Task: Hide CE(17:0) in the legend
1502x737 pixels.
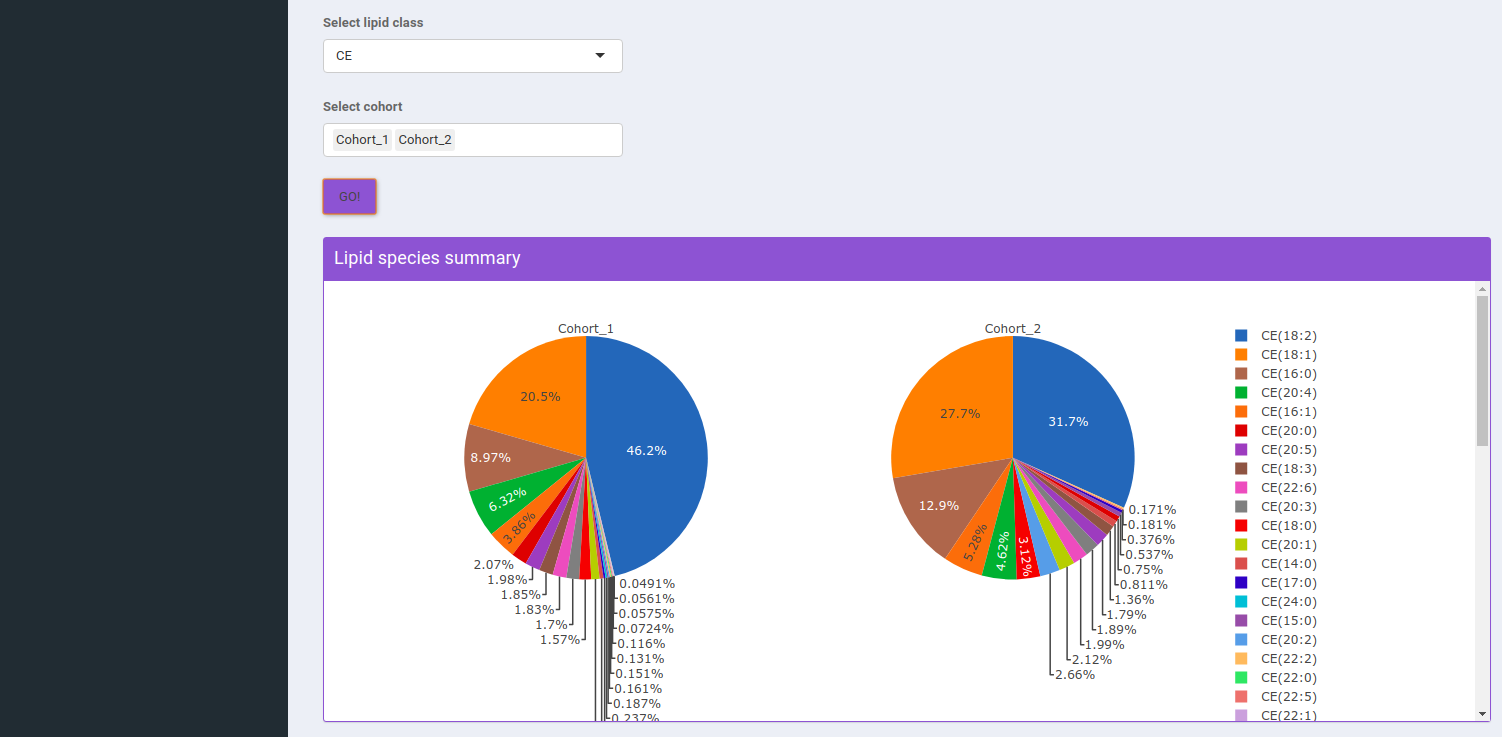Action: (x=1275, y=583)
